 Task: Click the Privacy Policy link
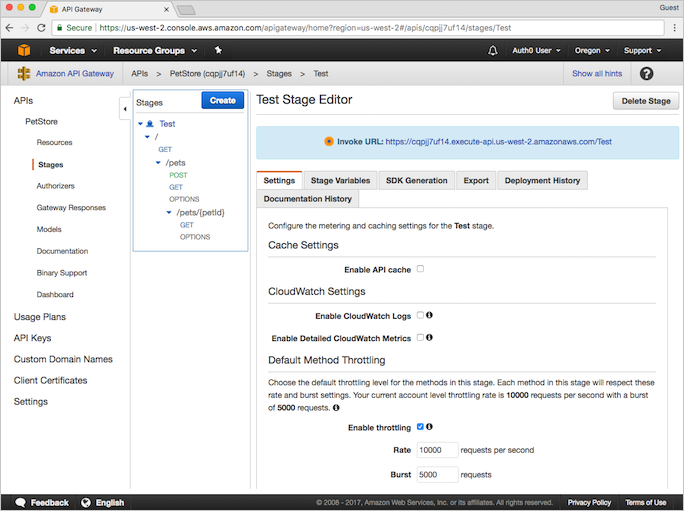click(589, 502)
